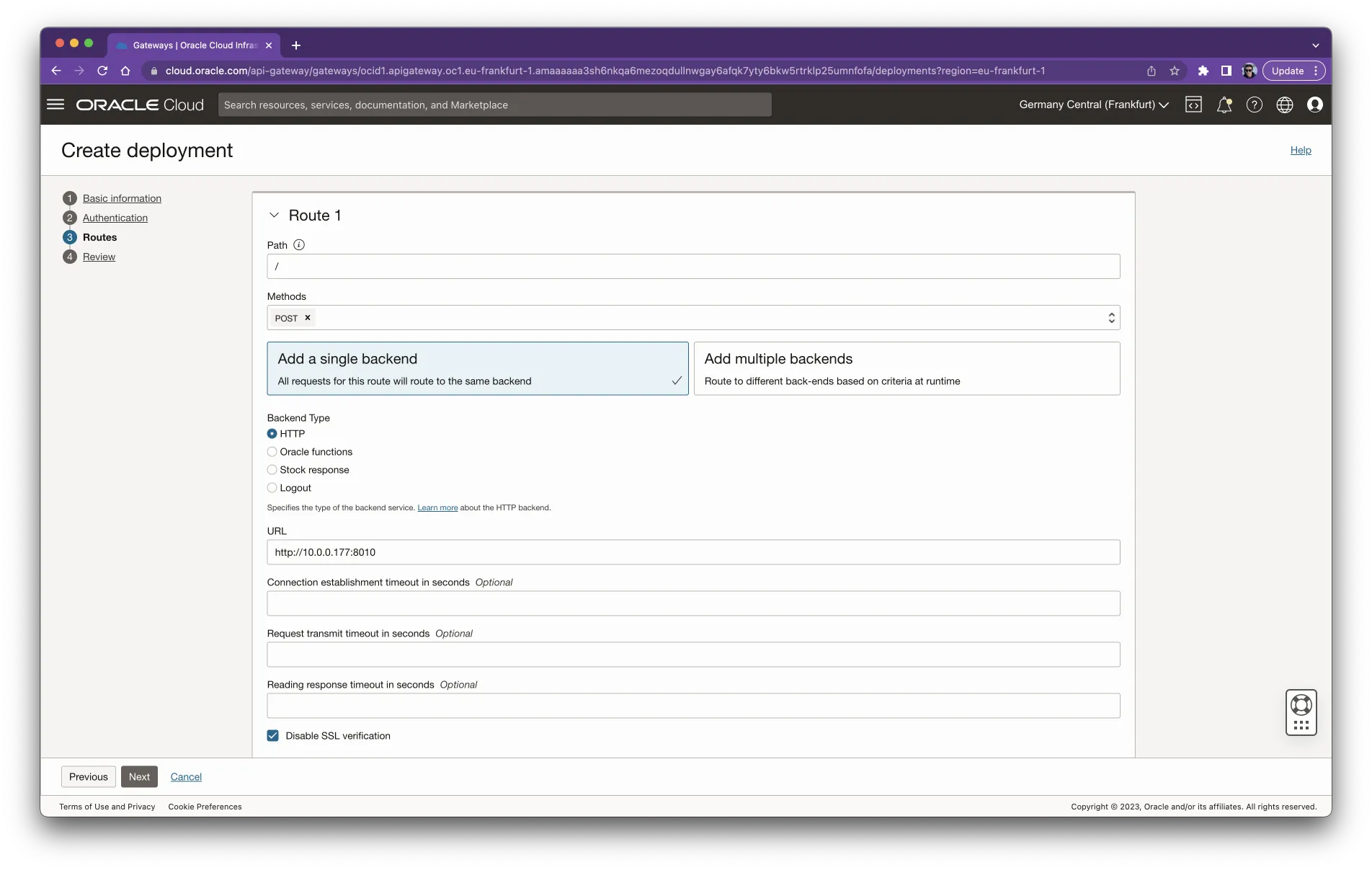Focus the URL input field
This screenshot has width=1372, height=870.
click(x=693, y=552)
